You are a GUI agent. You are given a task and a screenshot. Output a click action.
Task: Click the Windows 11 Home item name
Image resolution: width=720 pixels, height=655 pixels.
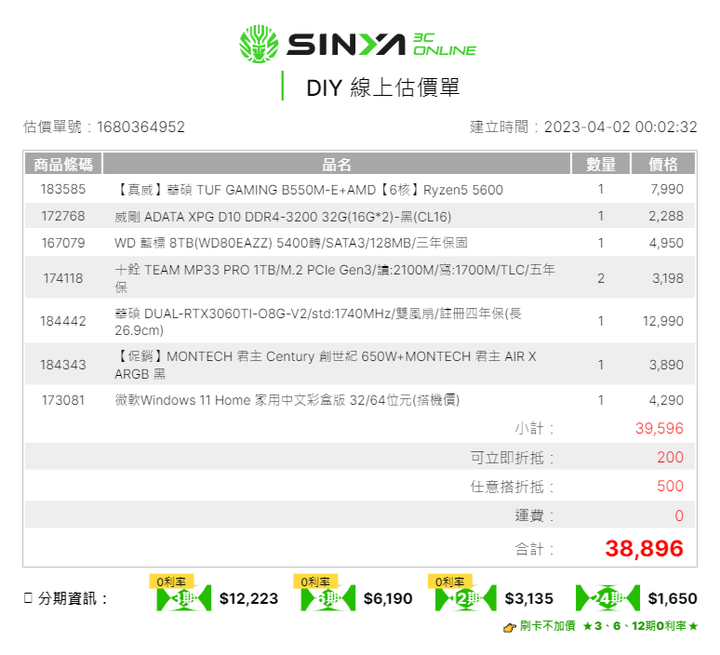[287, 400]
